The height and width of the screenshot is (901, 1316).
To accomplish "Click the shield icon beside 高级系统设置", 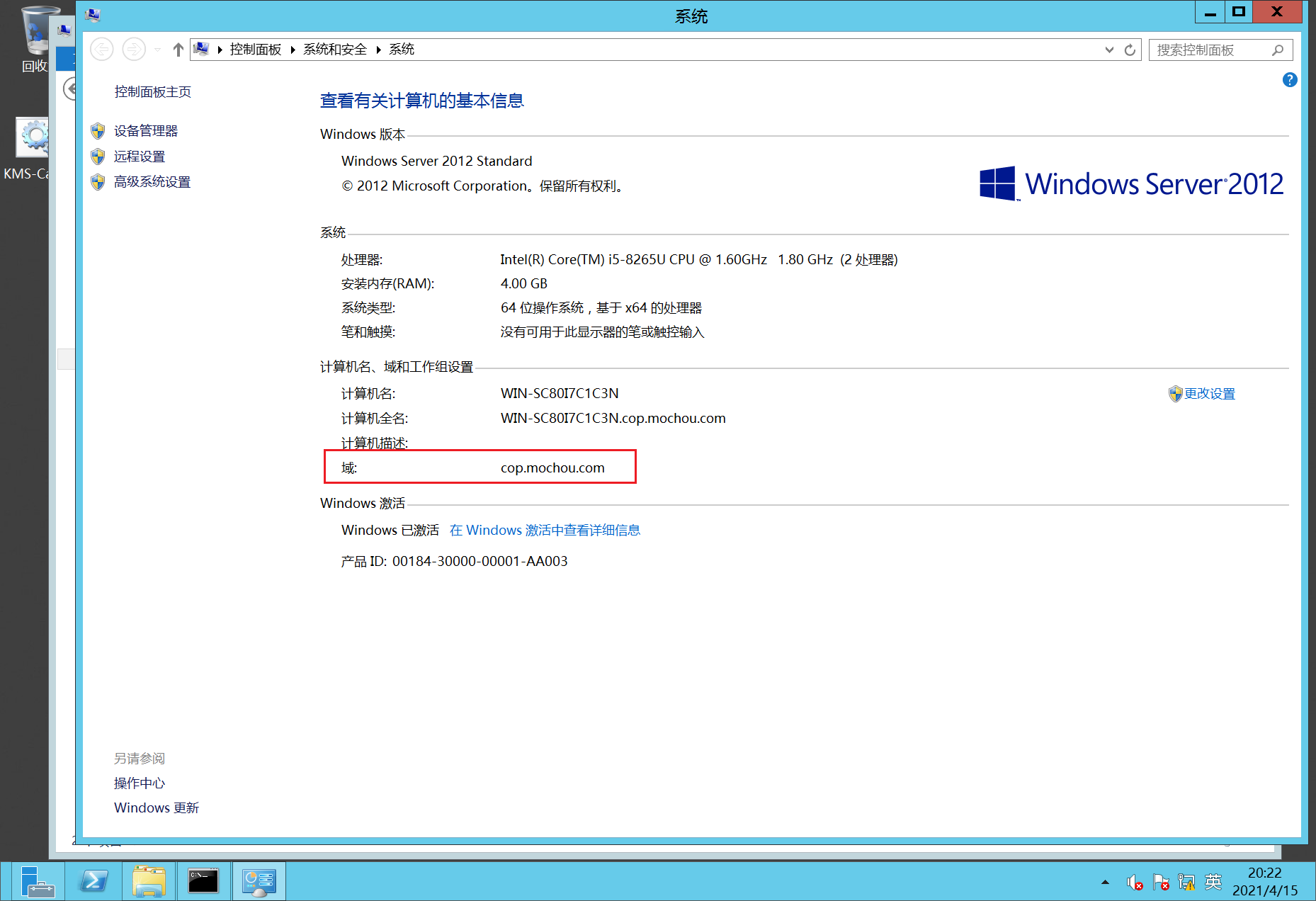I will point(98,182).
